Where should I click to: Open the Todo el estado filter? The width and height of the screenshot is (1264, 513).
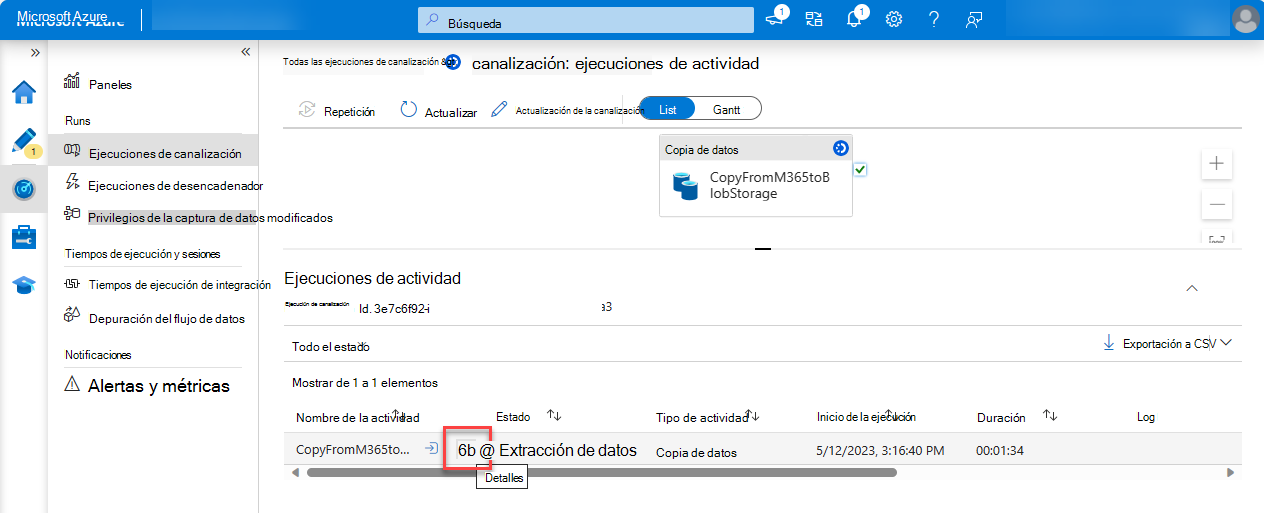click(331, 347)
